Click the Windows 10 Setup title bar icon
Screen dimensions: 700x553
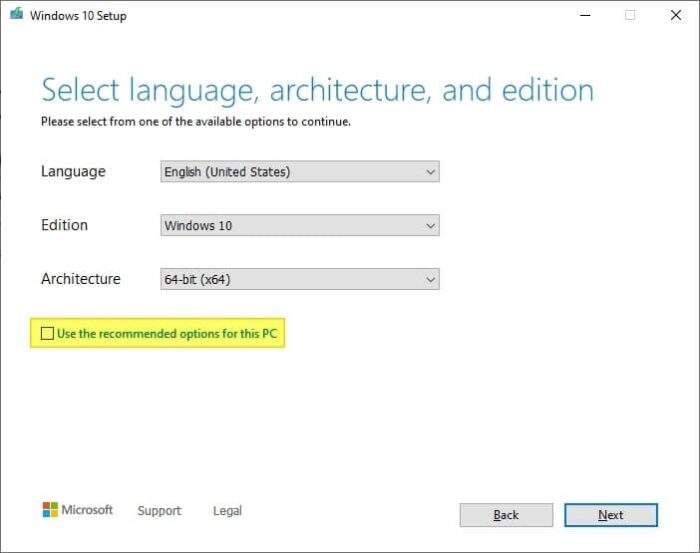point(17,14)
